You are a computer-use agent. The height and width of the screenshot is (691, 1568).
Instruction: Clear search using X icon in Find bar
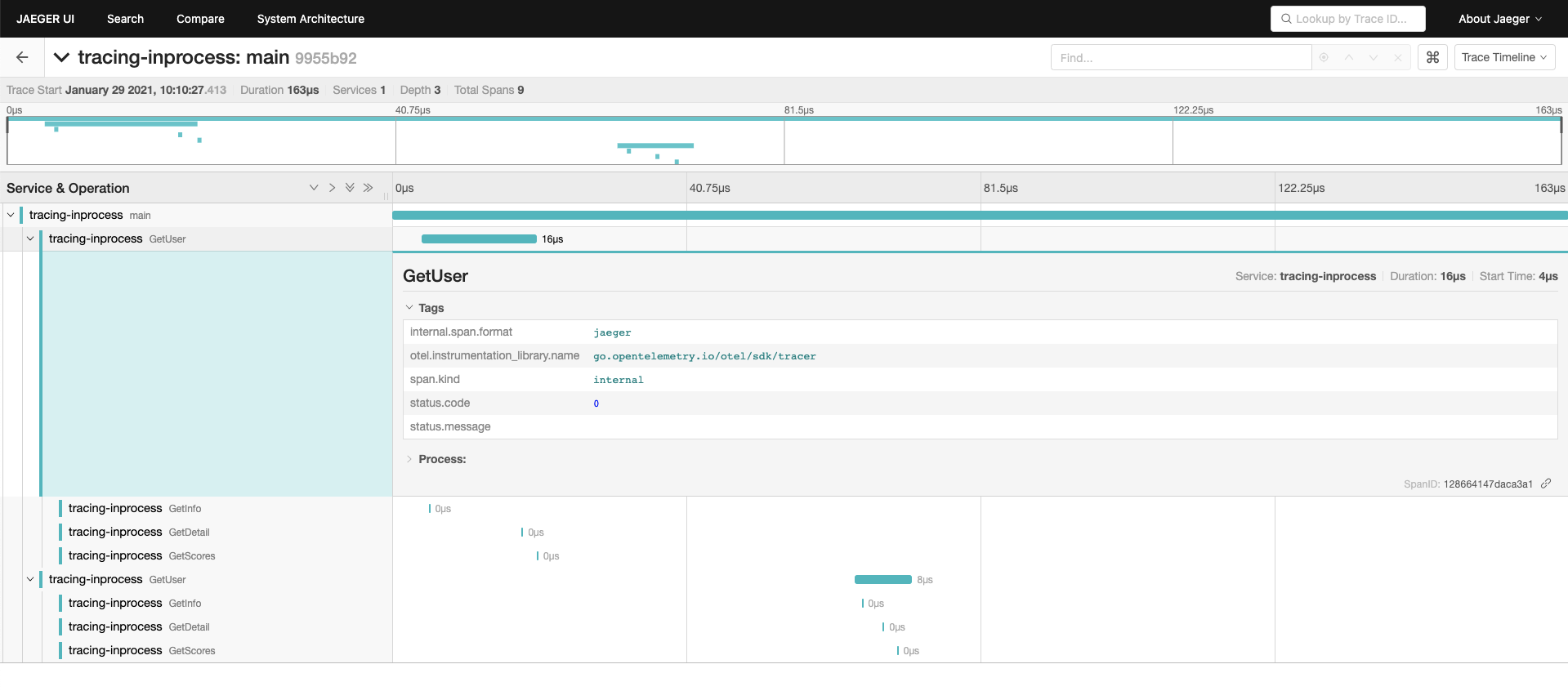(1397, 57)
